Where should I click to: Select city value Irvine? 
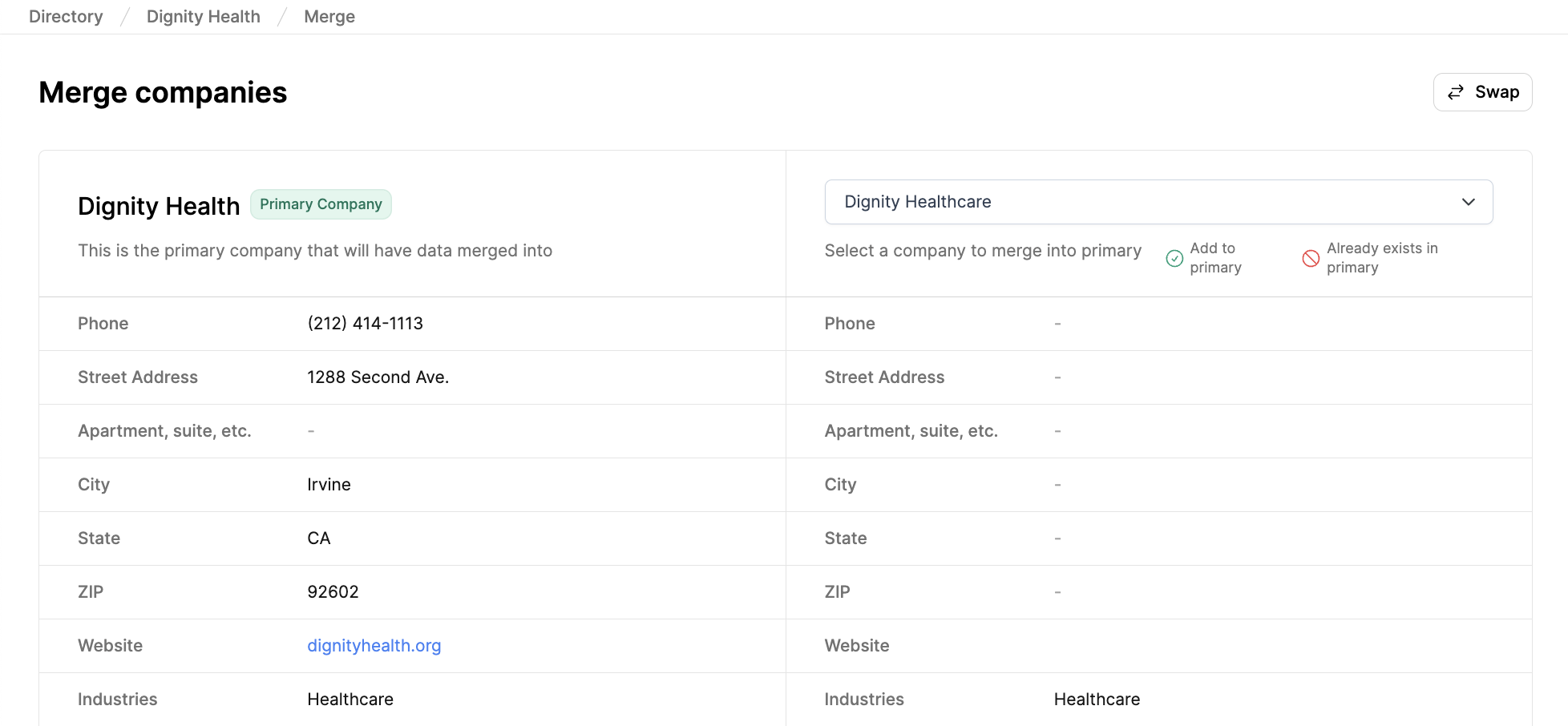point(329,484)
